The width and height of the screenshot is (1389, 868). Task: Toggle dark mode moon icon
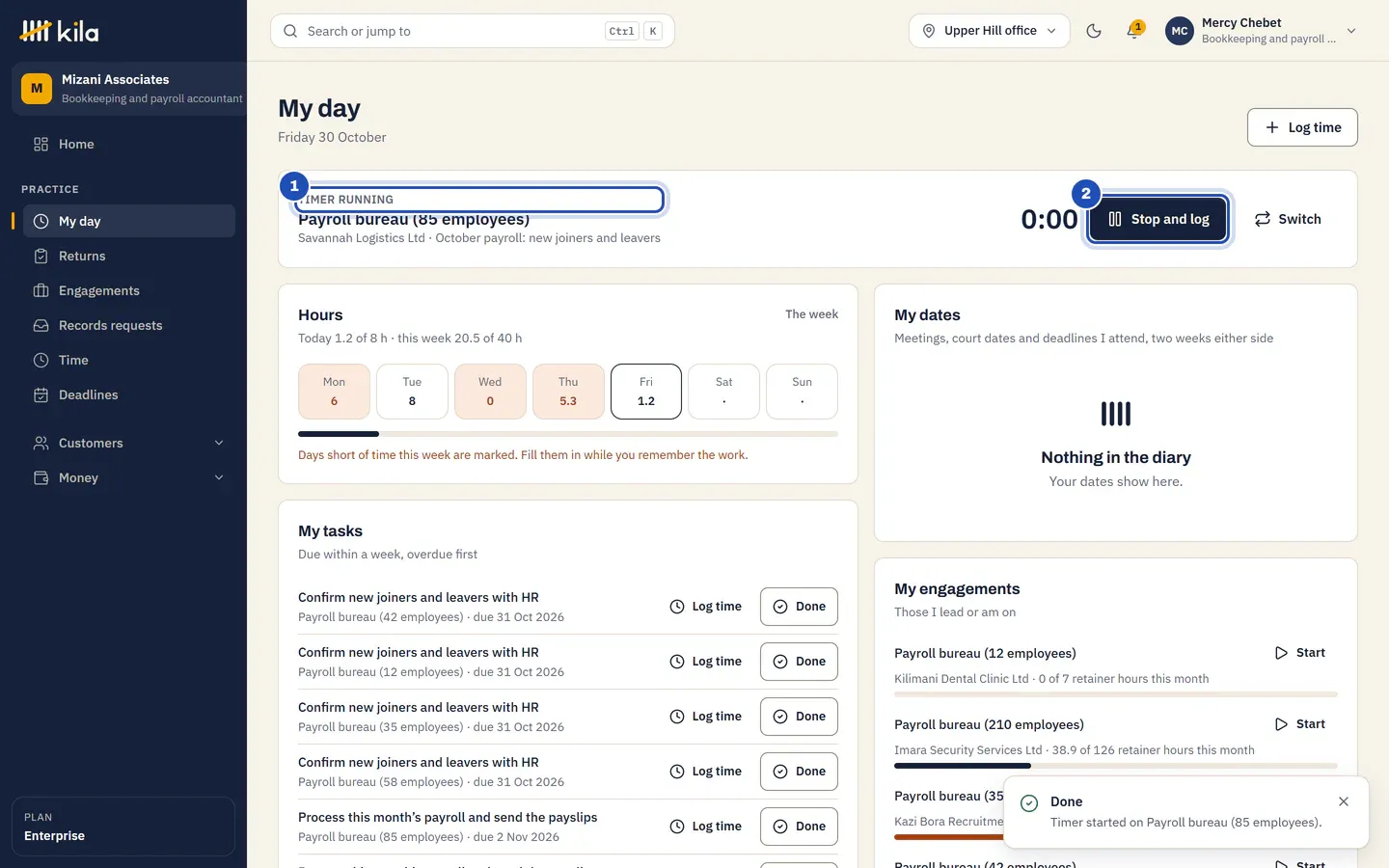pos(1094,31)
